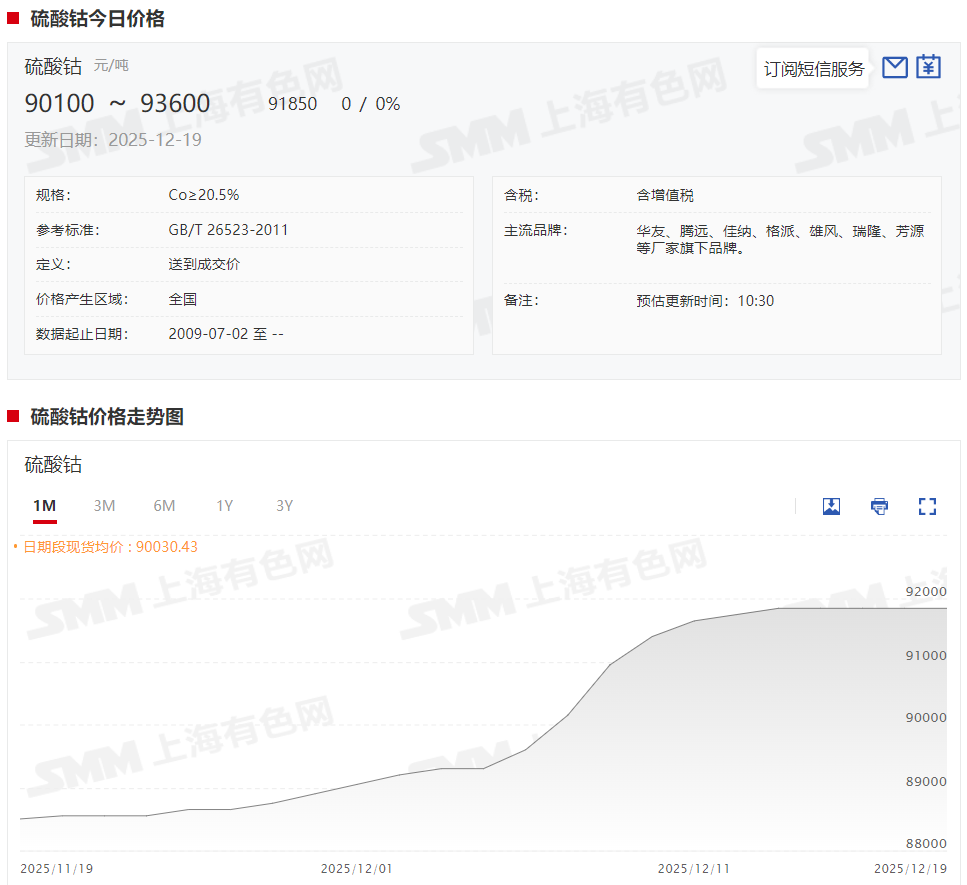Screen dimensions: 967x885
Task: Click the 2025/12/19 end date label
Action: tap(910, 869)
